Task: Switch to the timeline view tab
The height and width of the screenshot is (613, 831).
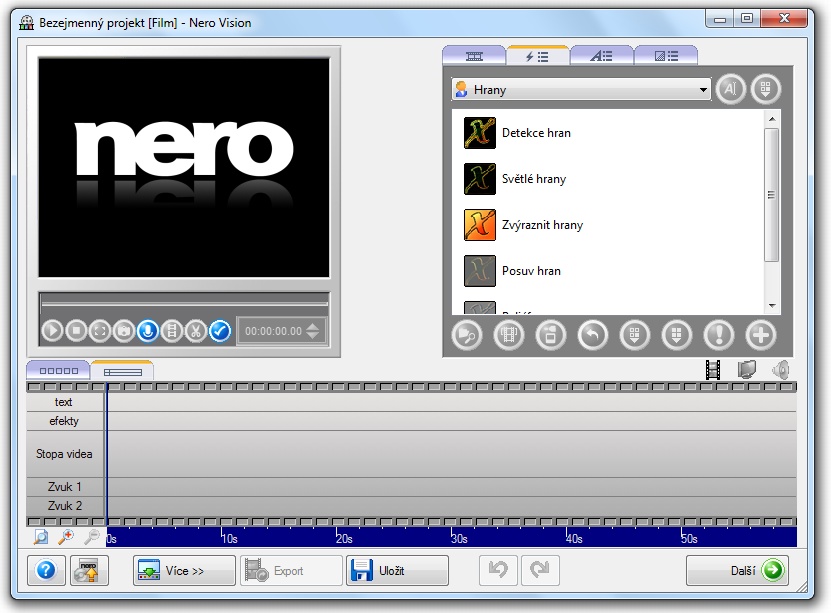Action: 122,371
